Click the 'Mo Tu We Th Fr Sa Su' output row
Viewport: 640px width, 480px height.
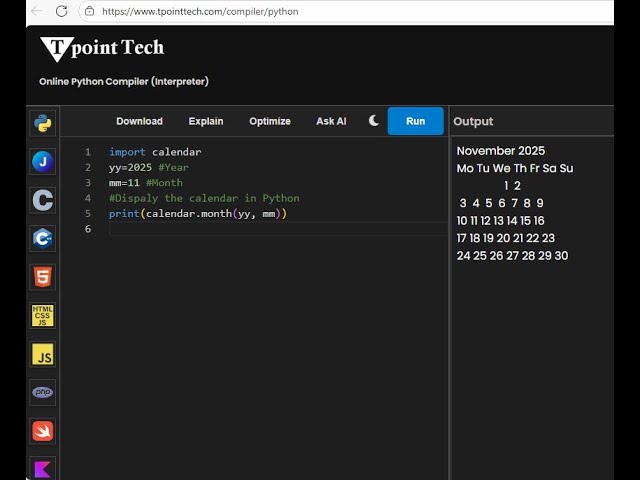pos(515,168)
